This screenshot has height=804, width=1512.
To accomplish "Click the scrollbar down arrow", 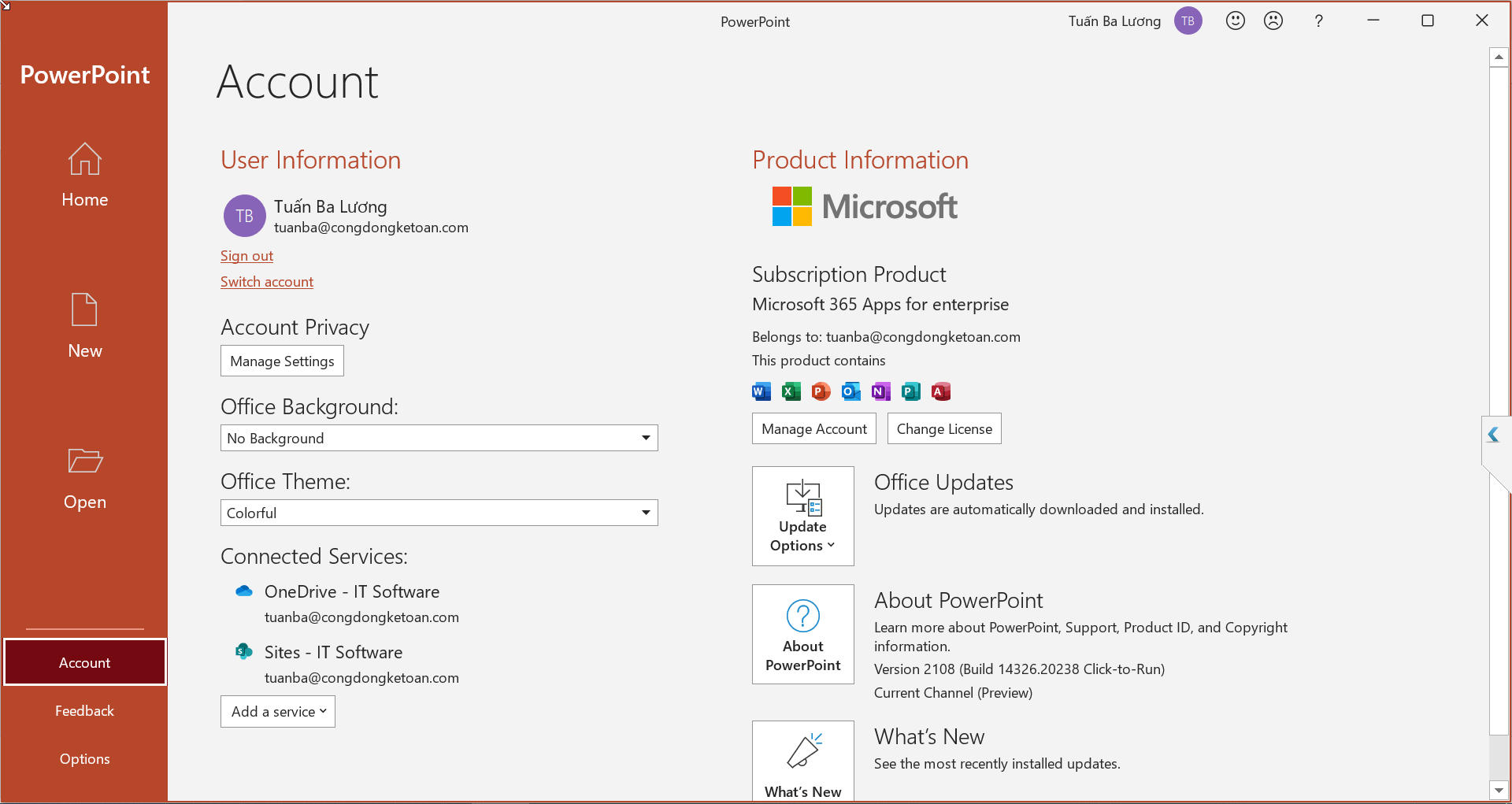I will [1499, 790].
